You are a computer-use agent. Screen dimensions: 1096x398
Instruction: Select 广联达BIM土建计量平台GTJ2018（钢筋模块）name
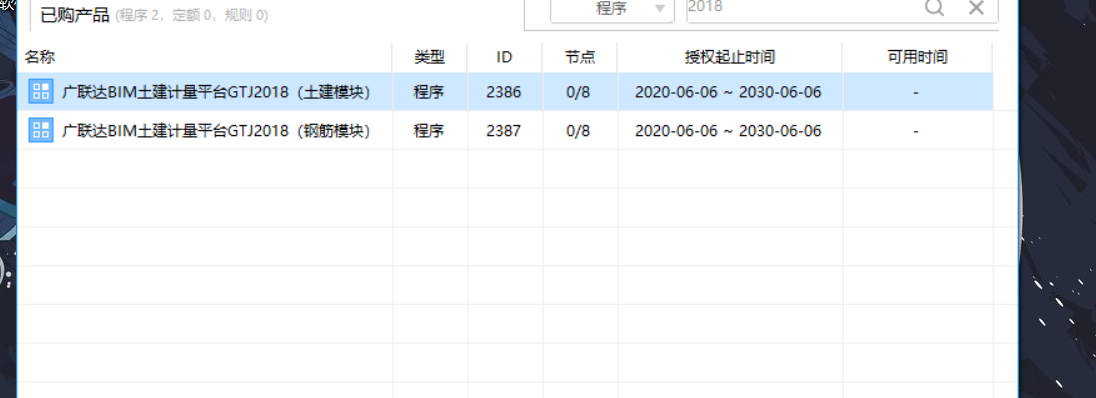coord(216,131)
